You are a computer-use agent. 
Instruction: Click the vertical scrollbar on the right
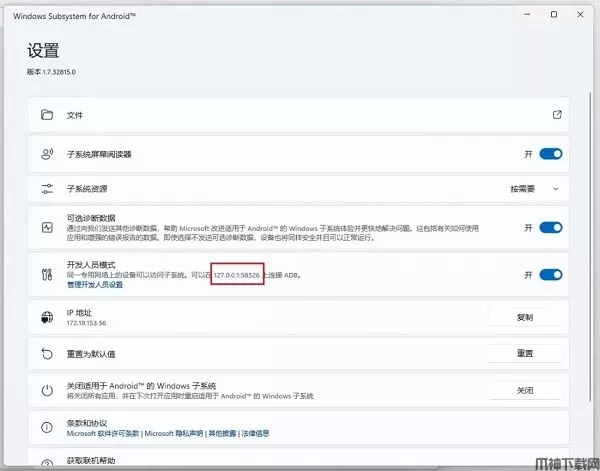click(x=590, y=245)
